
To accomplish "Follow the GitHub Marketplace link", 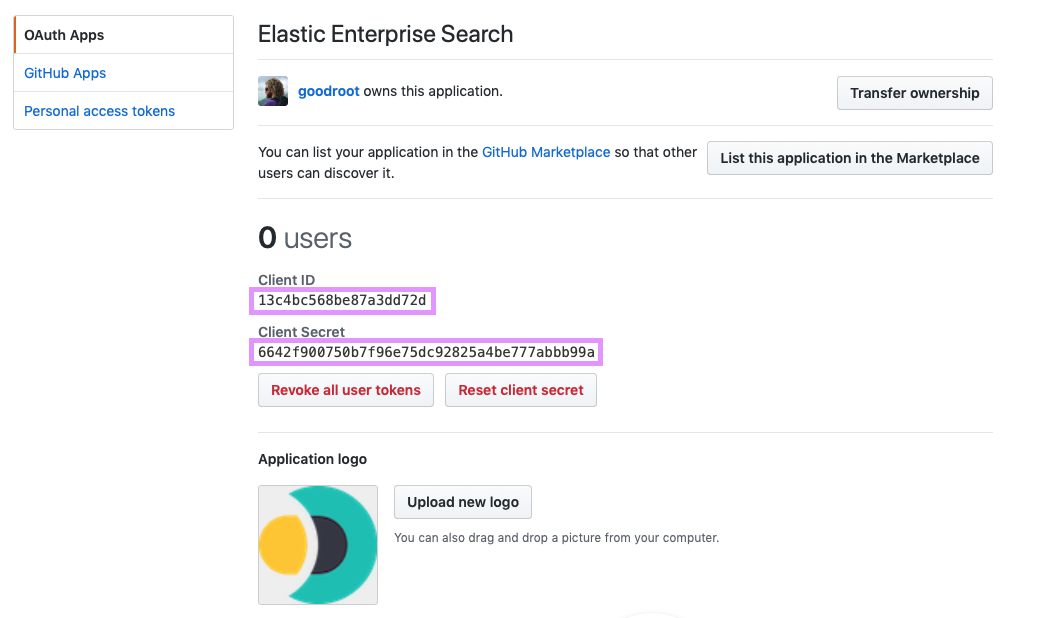I will click(546, 152).
